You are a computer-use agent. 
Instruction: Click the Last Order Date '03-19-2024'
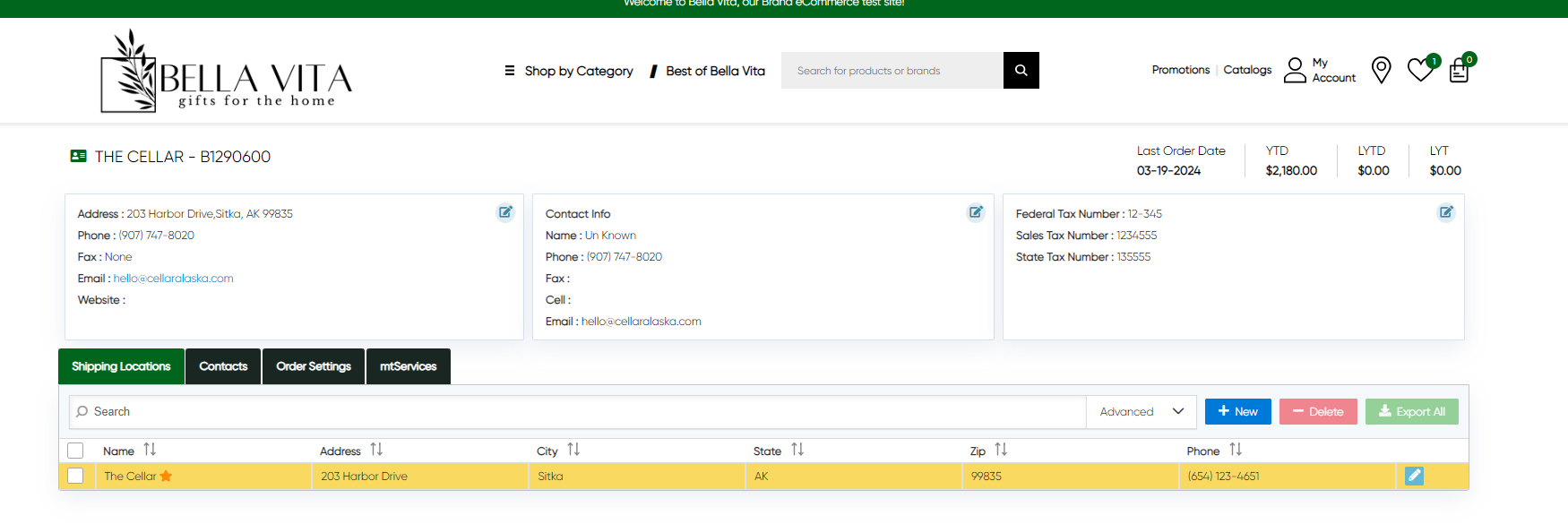point(1169,171)
